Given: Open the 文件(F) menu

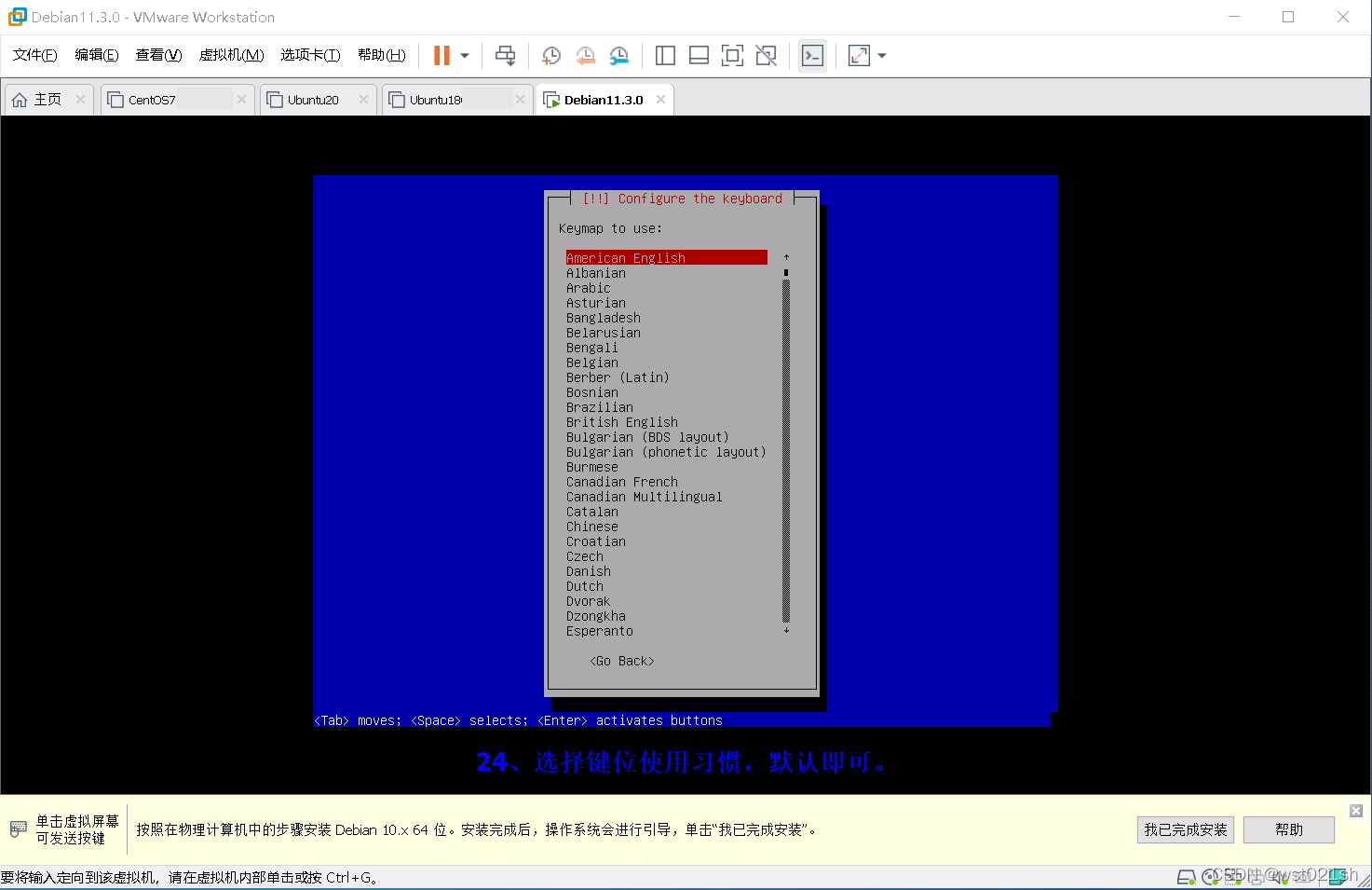Looking at the screenshot, I should point(34,55).
